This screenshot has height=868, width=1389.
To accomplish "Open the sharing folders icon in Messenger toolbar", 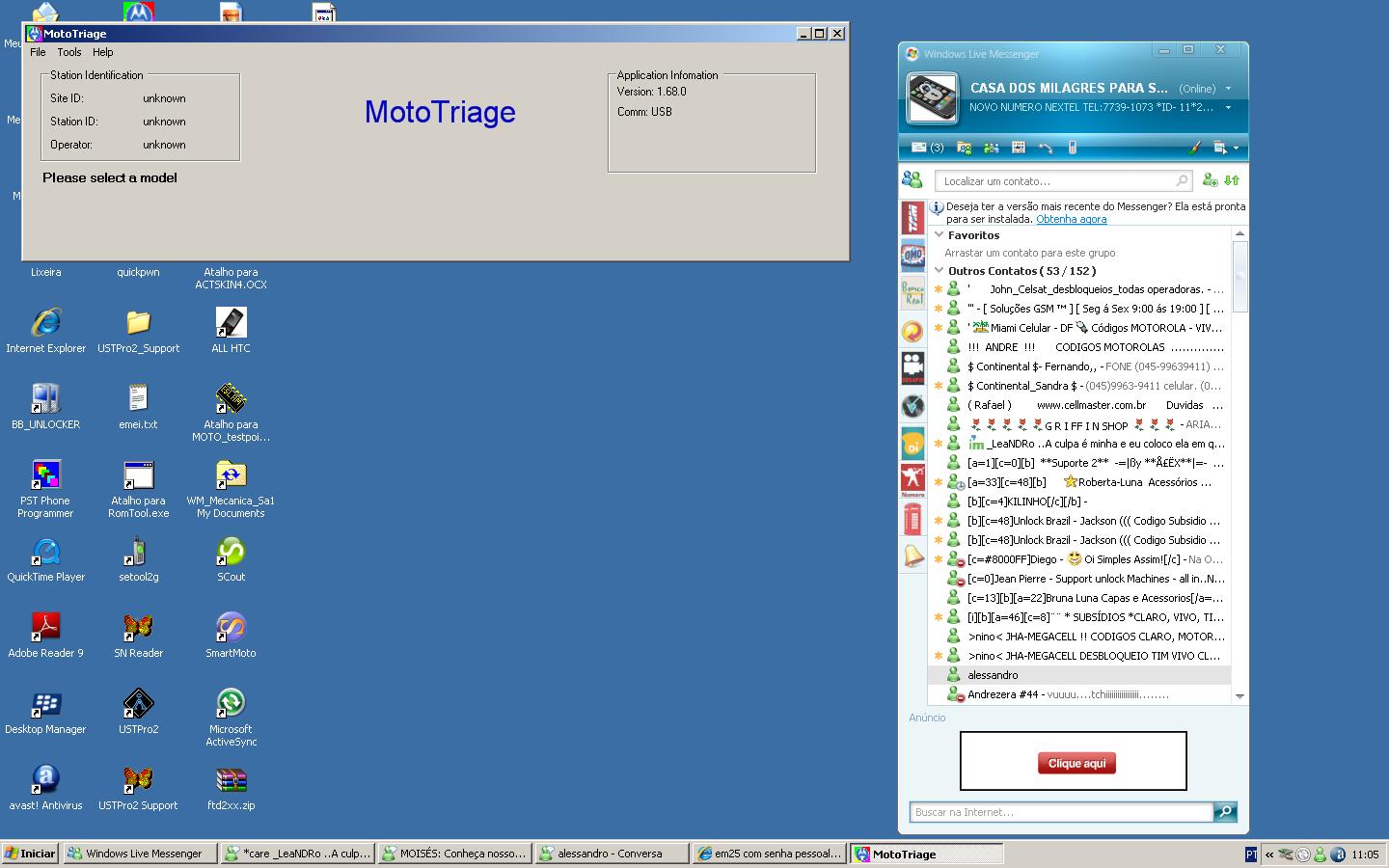I will click(x=964, y=148).
